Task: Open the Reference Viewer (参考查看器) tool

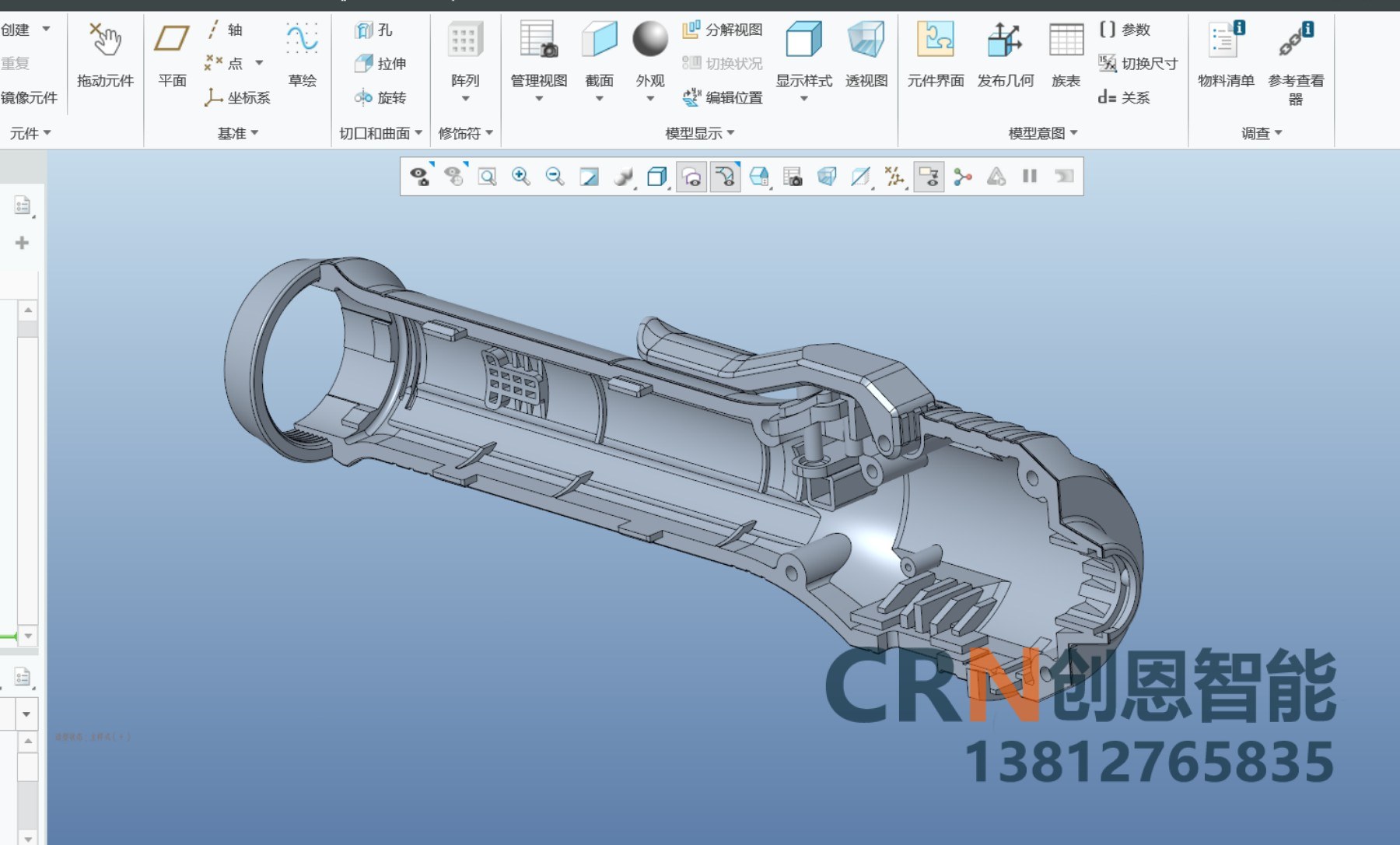Action: pos(1296,62)
